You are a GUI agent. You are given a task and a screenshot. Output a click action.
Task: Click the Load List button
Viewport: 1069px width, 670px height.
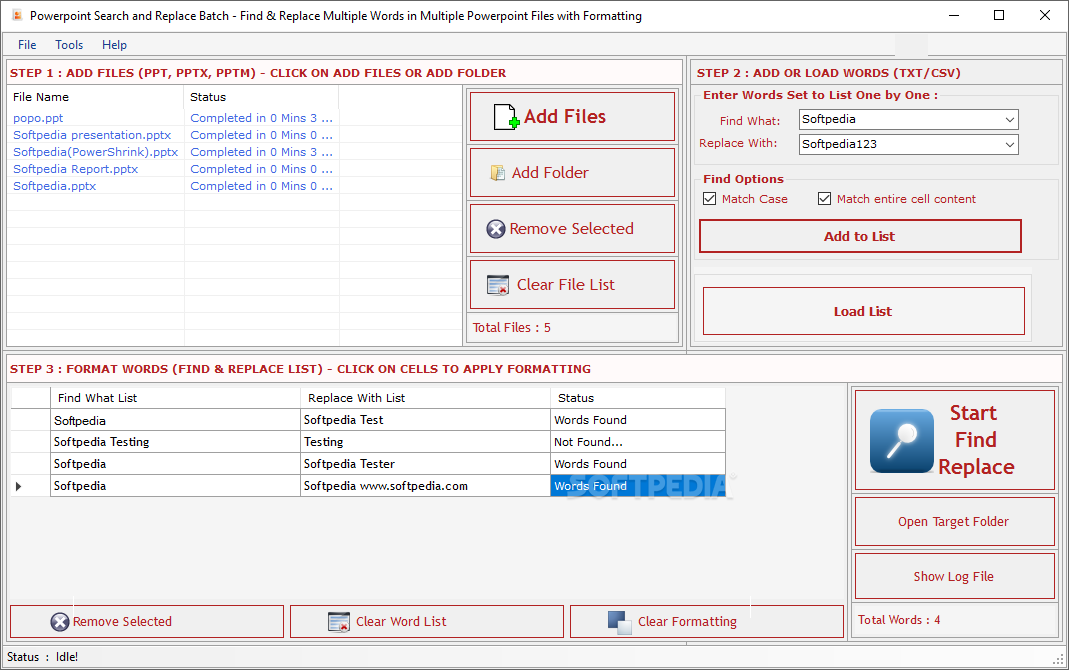[863, 311]
